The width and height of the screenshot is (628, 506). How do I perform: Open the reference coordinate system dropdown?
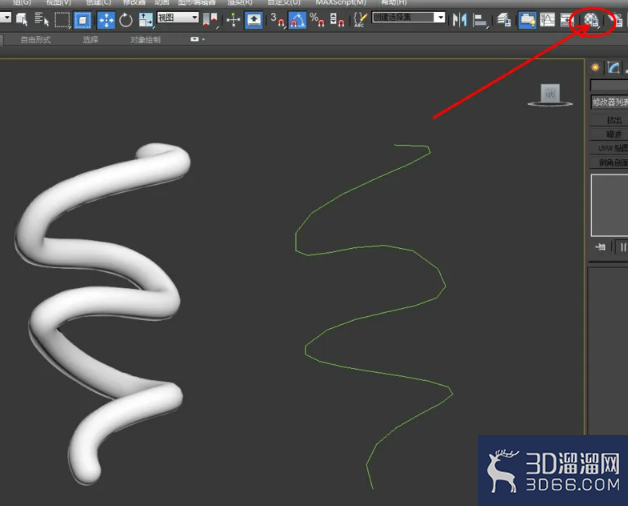point(177,17)
